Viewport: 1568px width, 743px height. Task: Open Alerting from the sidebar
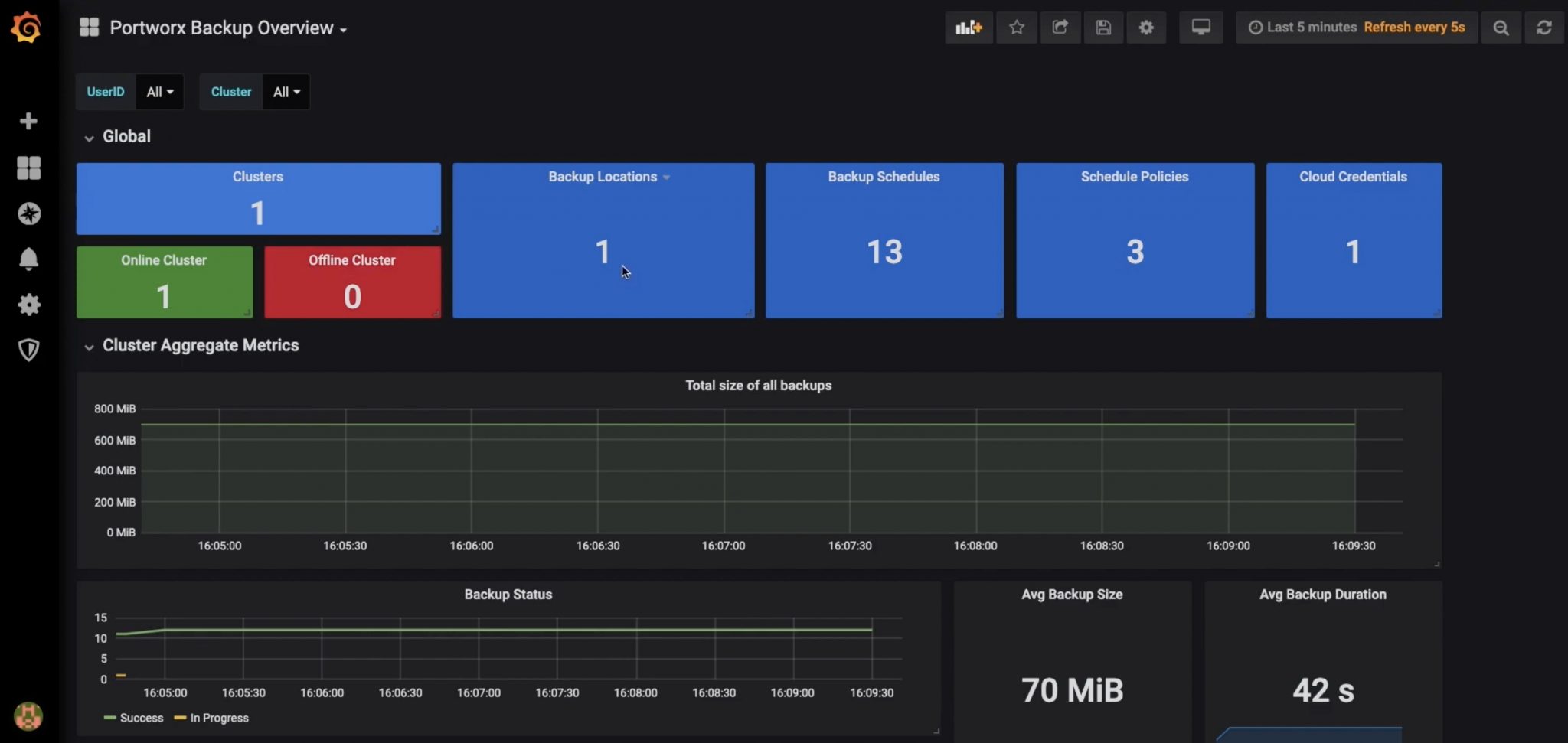(x=28, y=259)
